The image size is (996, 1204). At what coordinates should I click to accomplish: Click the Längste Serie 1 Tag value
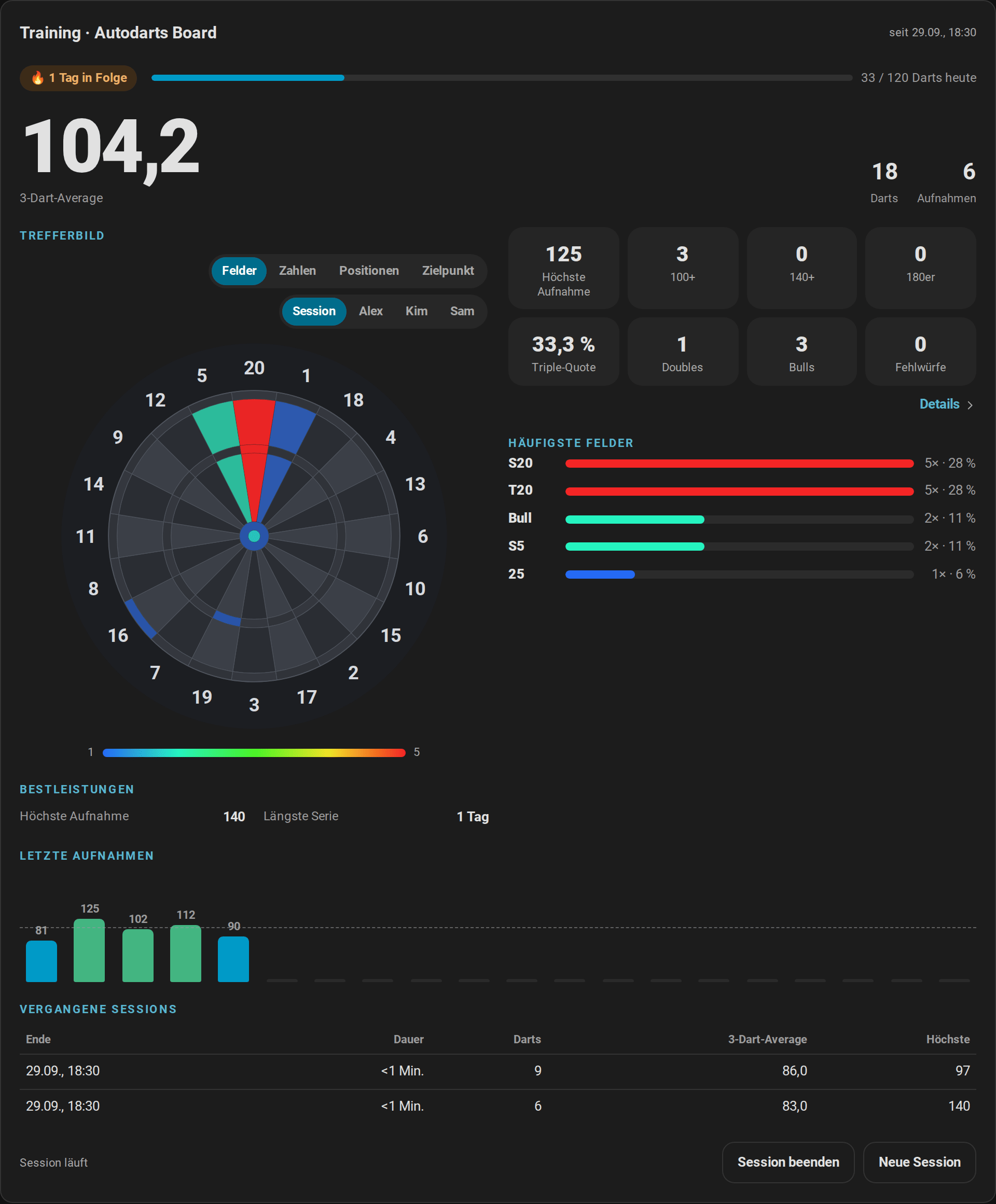[473, 817]
